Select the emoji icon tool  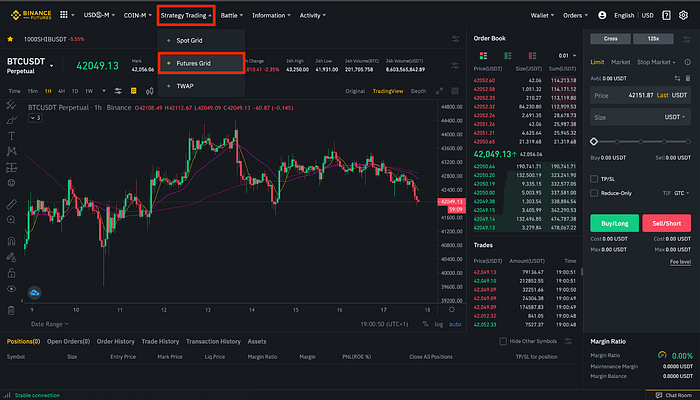point(11,183)
